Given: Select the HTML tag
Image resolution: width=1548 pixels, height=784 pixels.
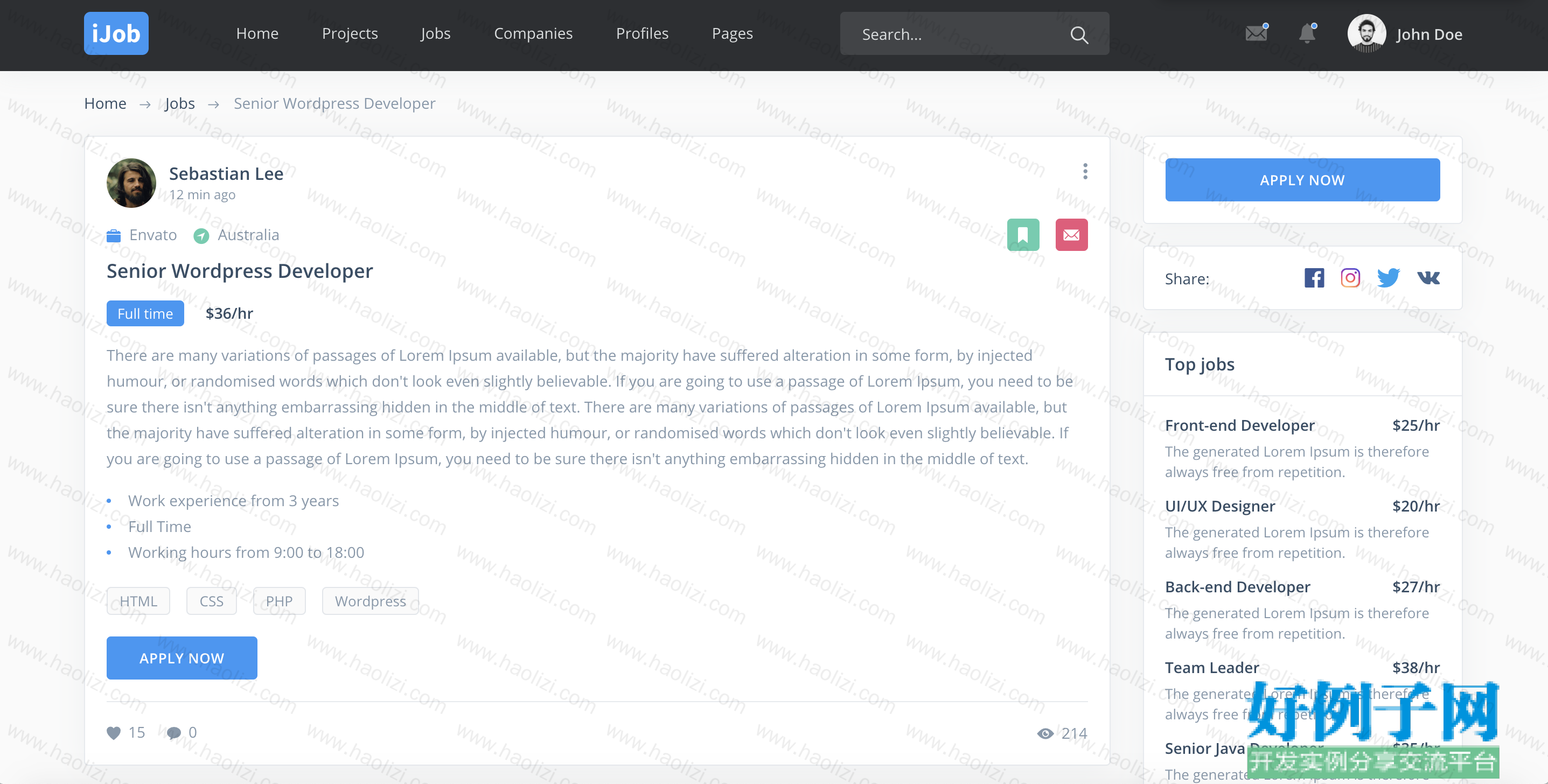Looking at the screenshot, I should click(138, 601).
